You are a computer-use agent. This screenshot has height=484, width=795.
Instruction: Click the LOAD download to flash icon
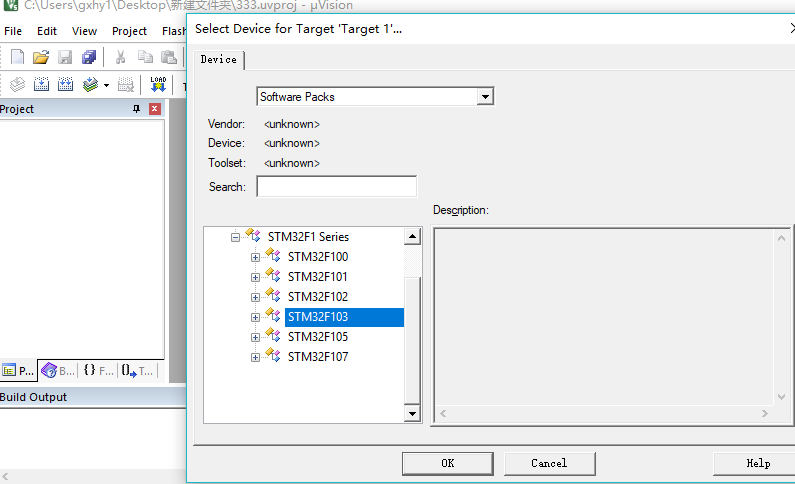point(158,84)
